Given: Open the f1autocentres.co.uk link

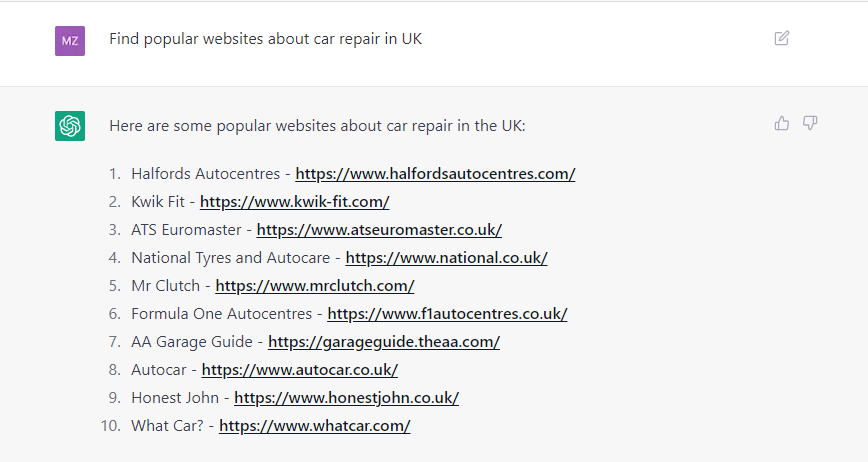Looking at the screenshot, I should click(x=447, y=314).
